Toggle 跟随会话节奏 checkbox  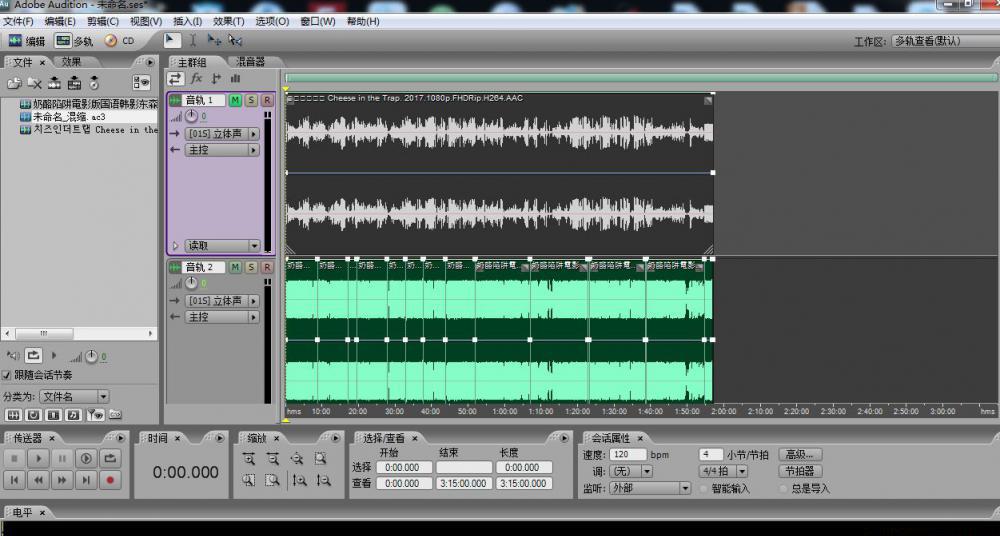6,375
